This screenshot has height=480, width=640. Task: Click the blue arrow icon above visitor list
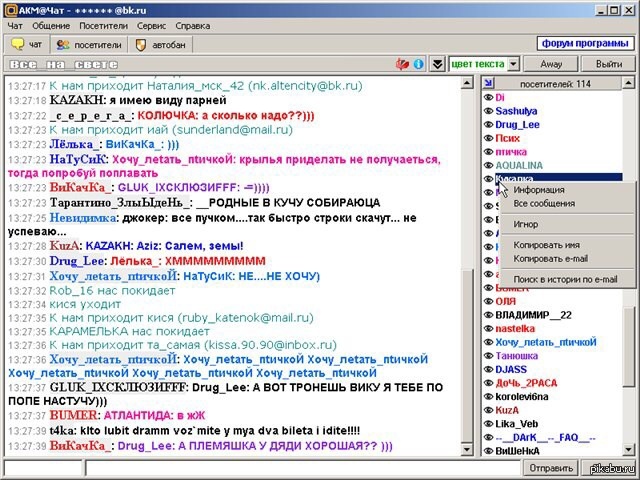coord(488,84)
